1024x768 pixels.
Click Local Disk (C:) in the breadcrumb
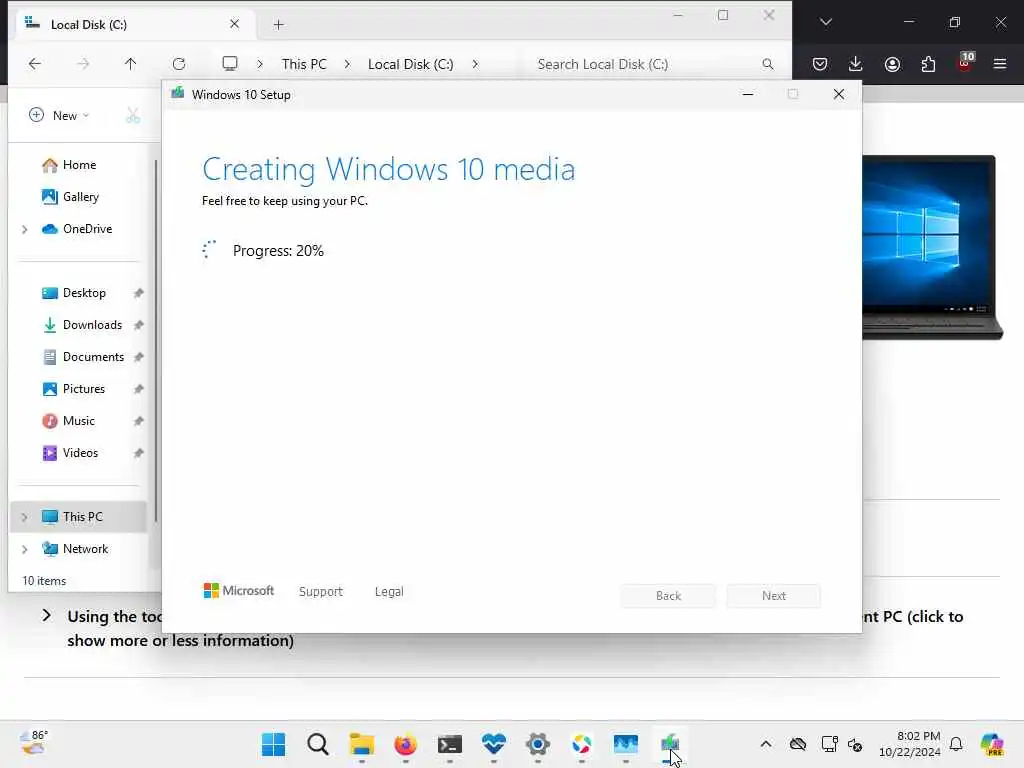[x=410, y=64]
